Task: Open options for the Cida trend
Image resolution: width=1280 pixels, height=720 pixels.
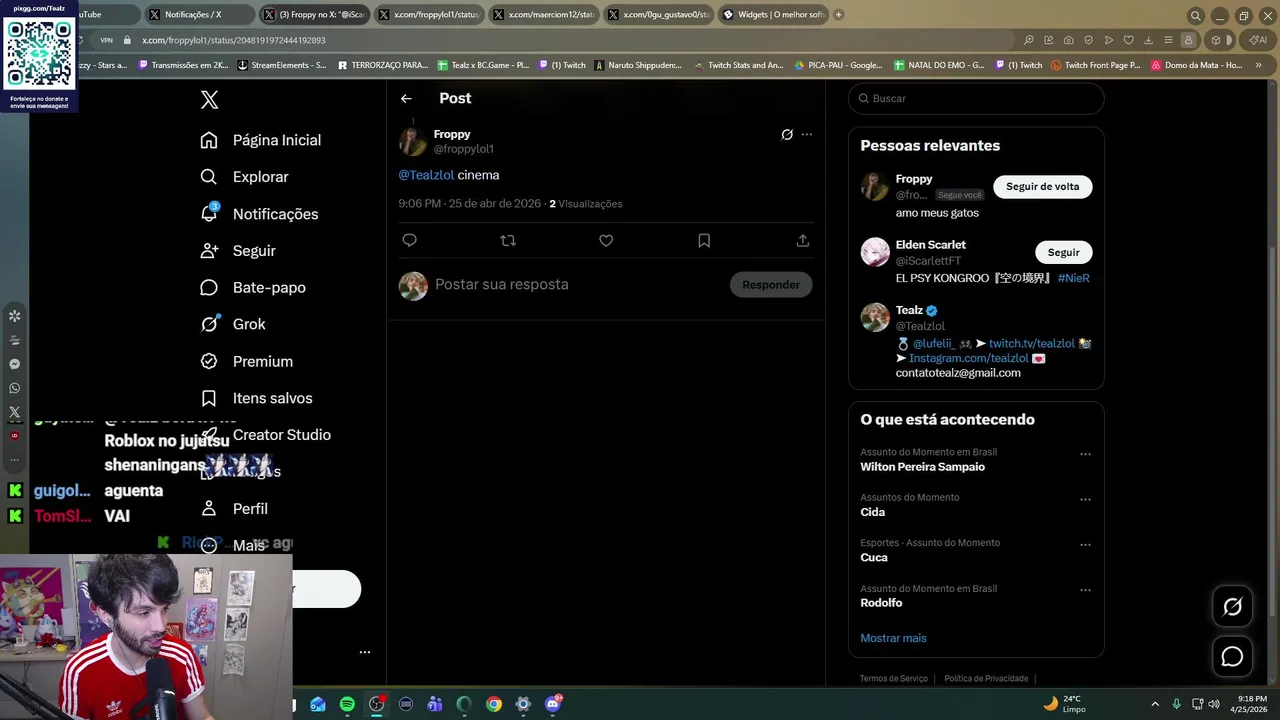Action: tap(1085, 499)
